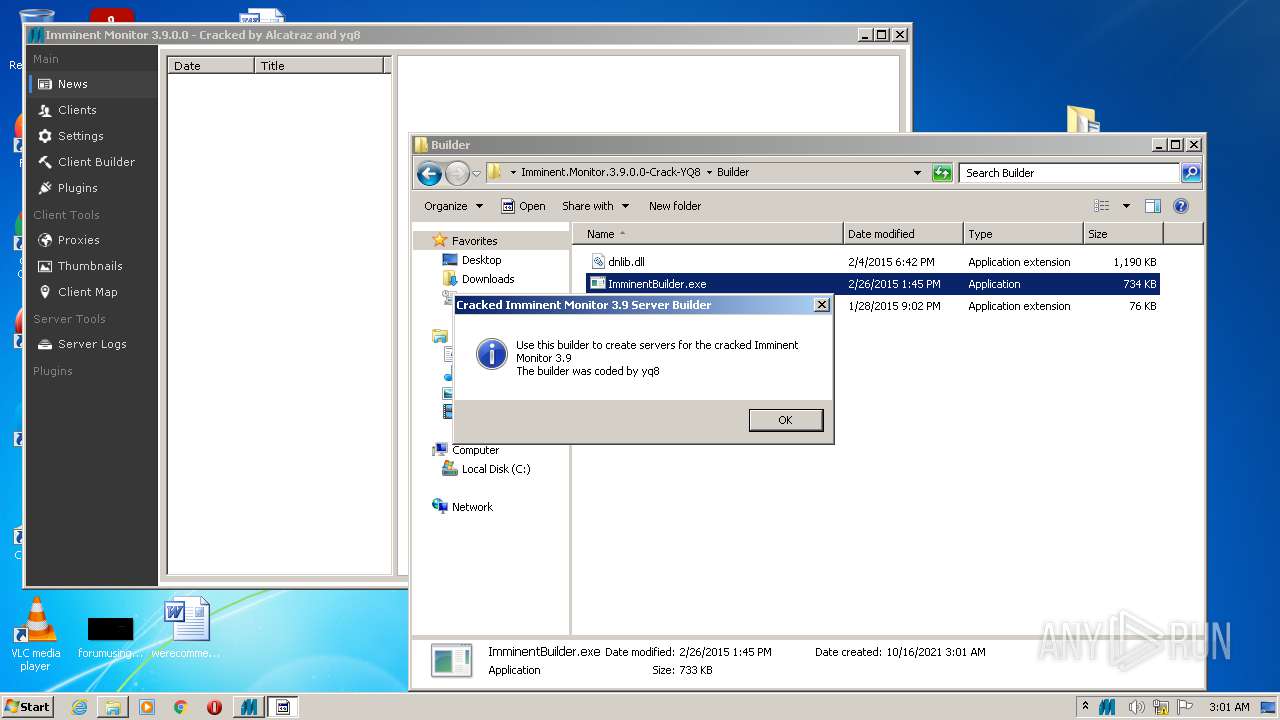This screenshot has height=720, width=1280.
Task: Show hidden tray icons arrow
Action: point(1086,707)
